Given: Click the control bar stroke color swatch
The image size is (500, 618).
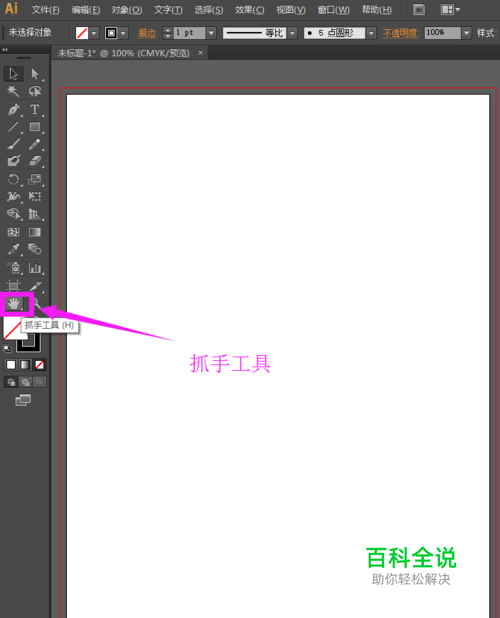Looking at the screenshot, I should pyautogui.click(x=111, y=33).
